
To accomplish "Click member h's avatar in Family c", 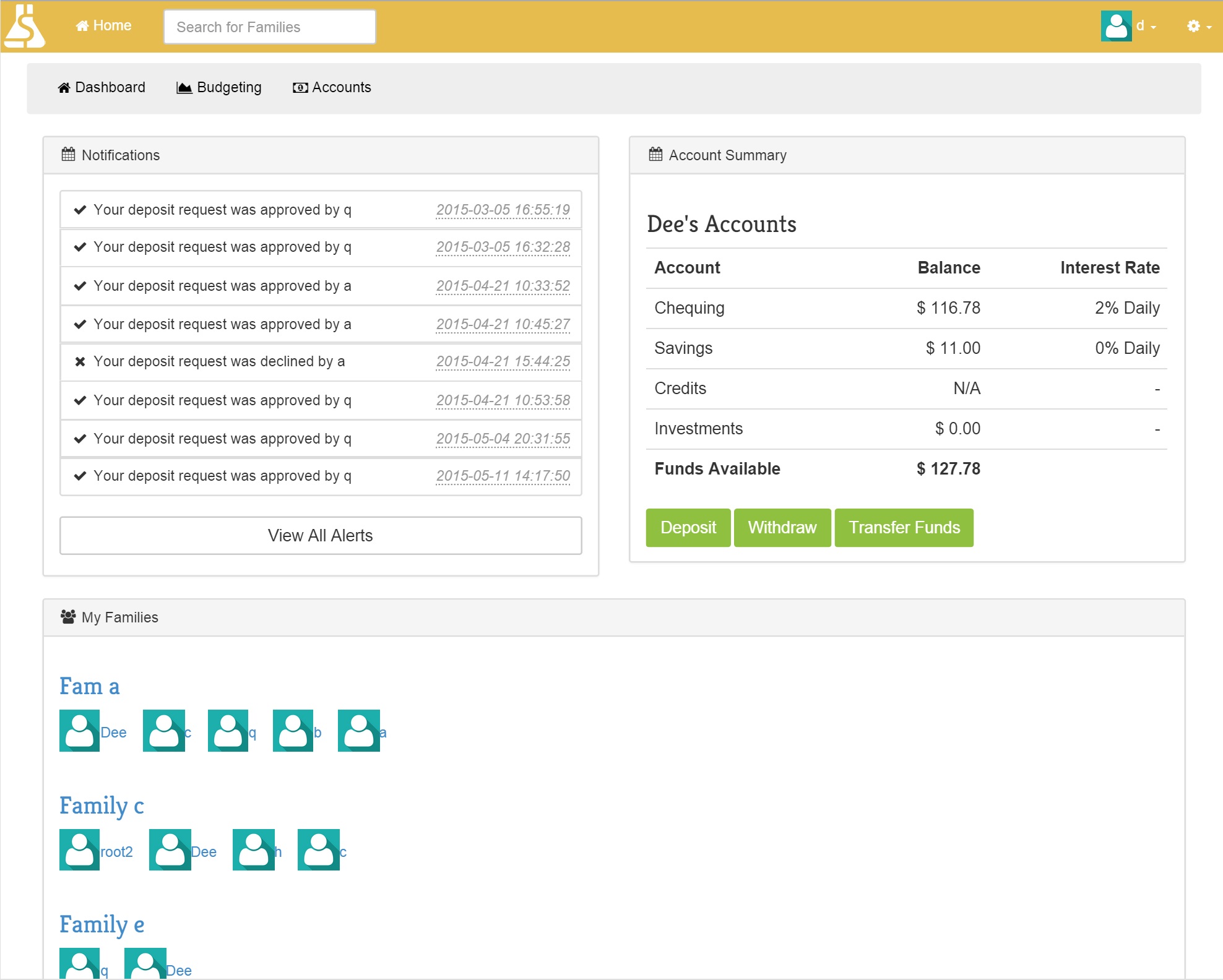I will [x=253, y=850].
